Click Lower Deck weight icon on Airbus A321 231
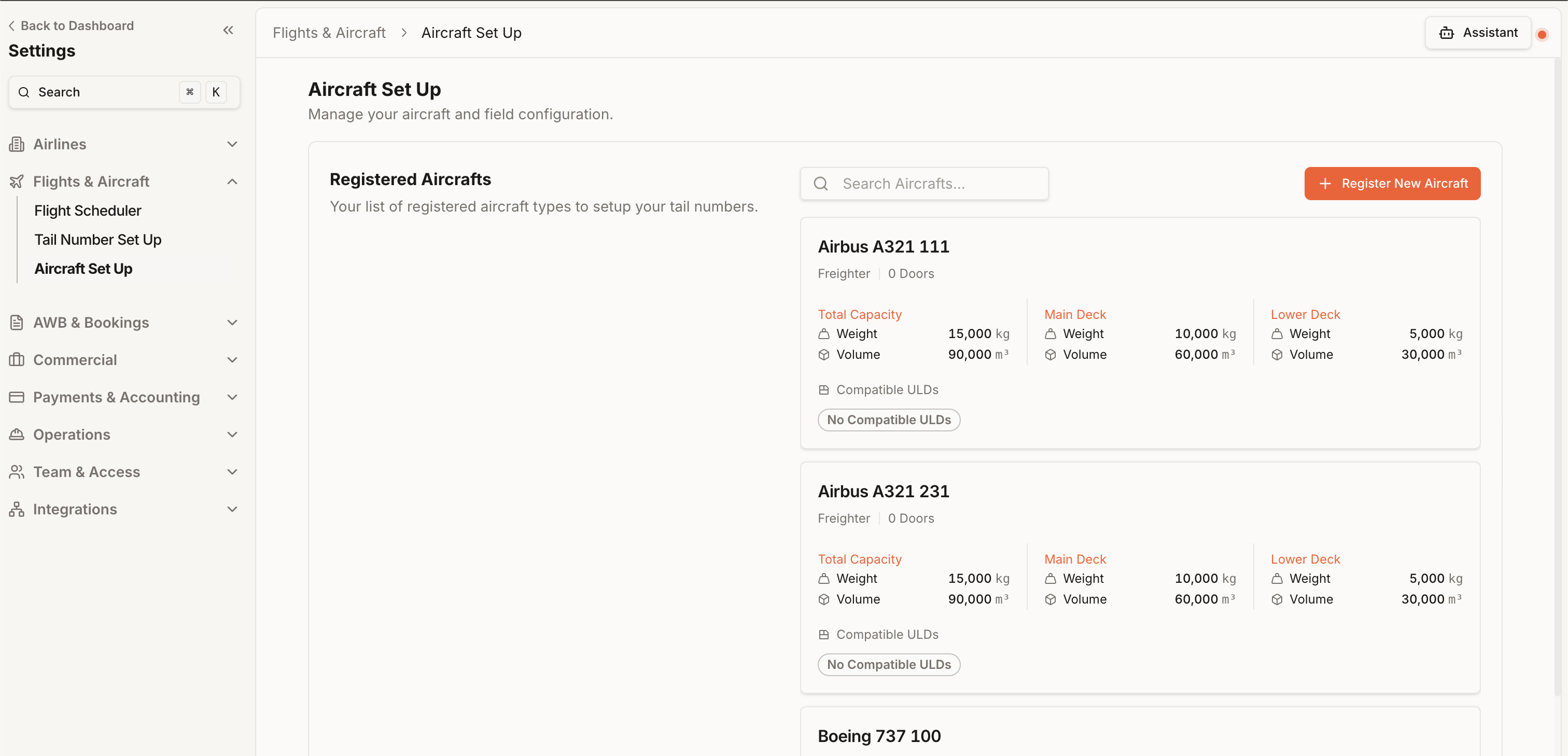Viewport: 1568px width, 756px height. coord(1277,578)
